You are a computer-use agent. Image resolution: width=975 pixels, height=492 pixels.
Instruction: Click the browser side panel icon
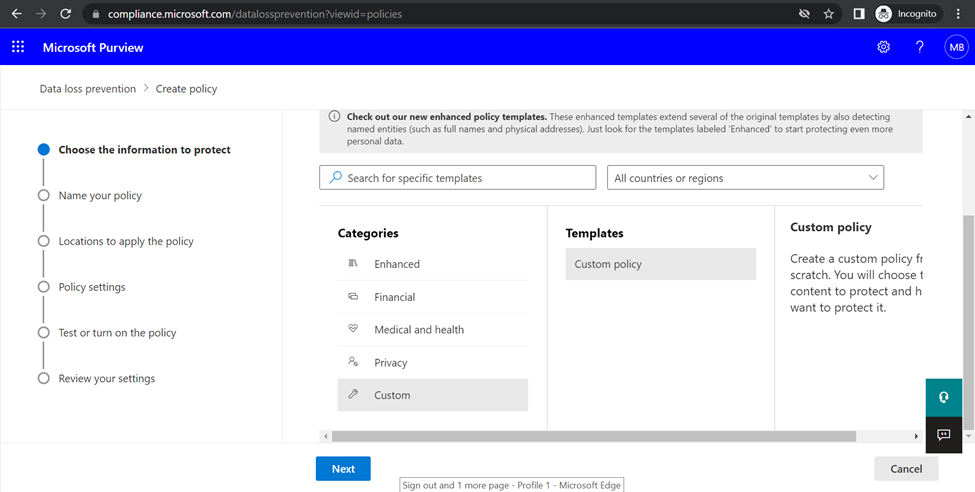pyautogui.click(x=859, y=14)
